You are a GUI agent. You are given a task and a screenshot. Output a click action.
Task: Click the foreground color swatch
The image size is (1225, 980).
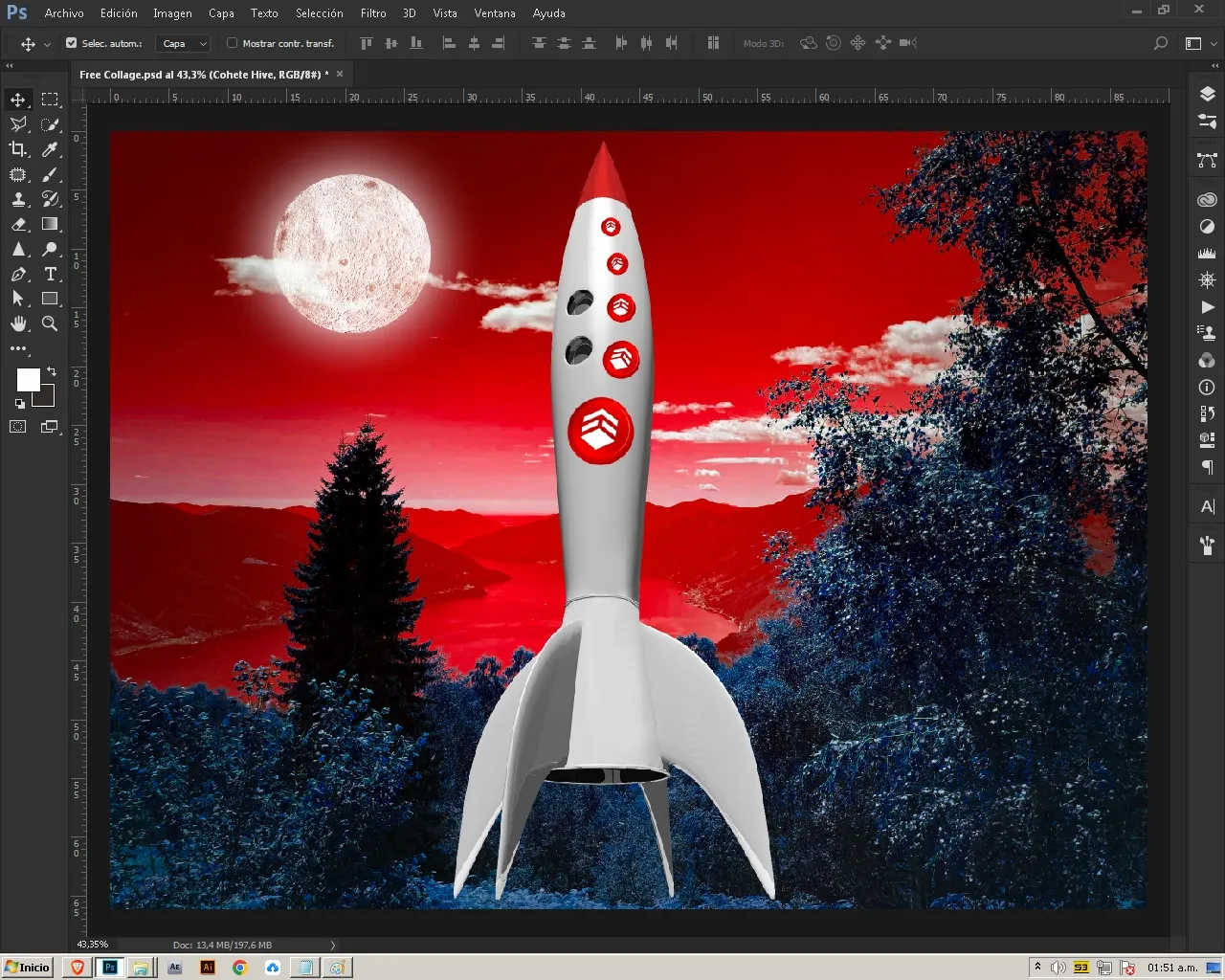tap(28, 379)
